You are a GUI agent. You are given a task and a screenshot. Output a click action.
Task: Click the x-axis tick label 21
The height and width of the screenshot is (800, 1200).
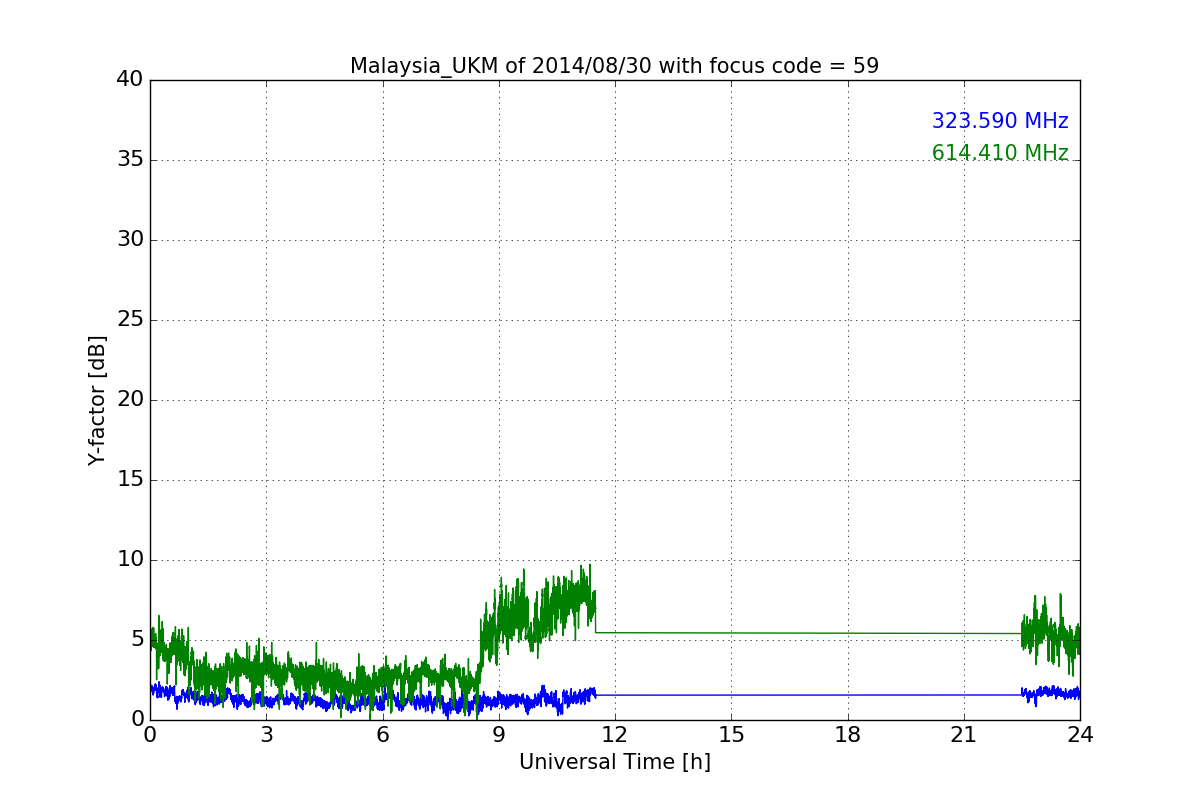point(964,735)
